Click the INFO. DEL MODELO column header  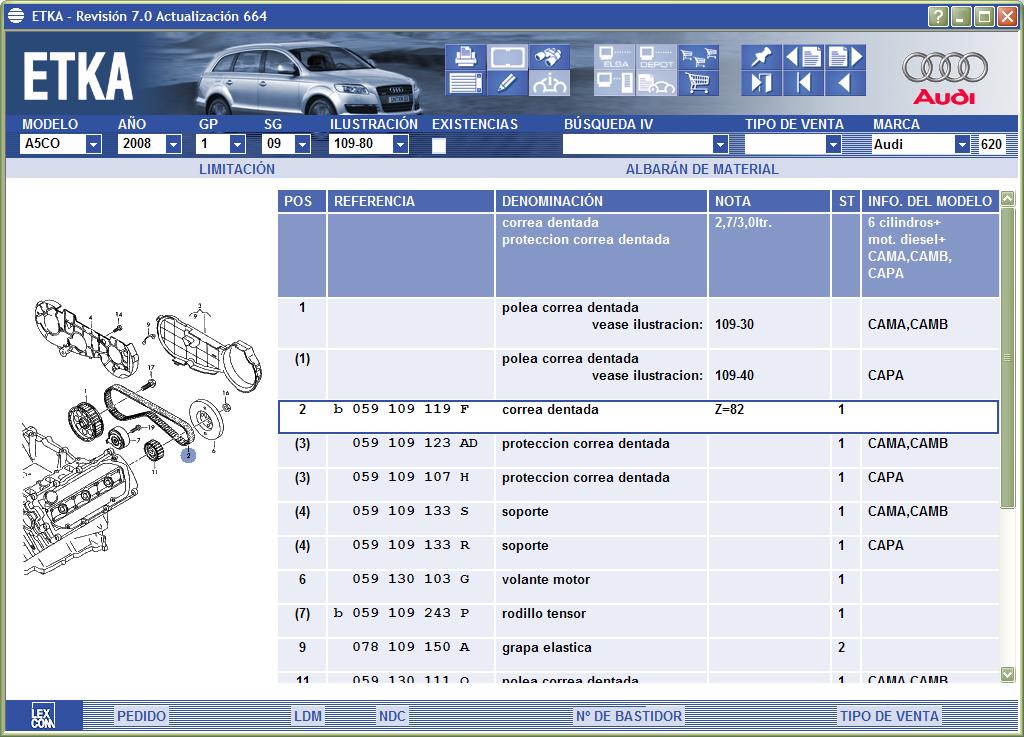[x=930, y=201]
